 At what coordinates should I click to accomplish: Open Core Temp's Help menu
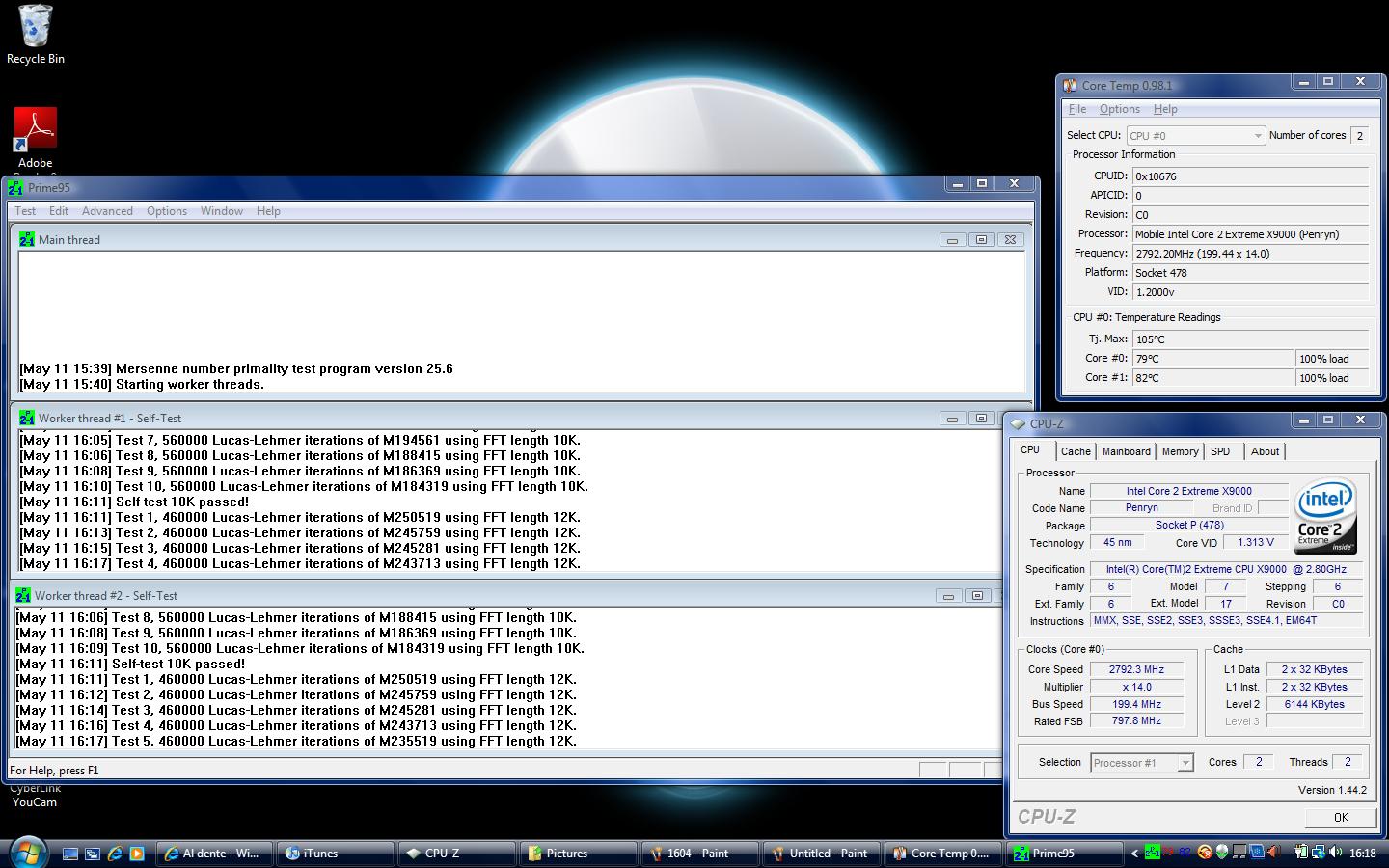(1165, 109)
